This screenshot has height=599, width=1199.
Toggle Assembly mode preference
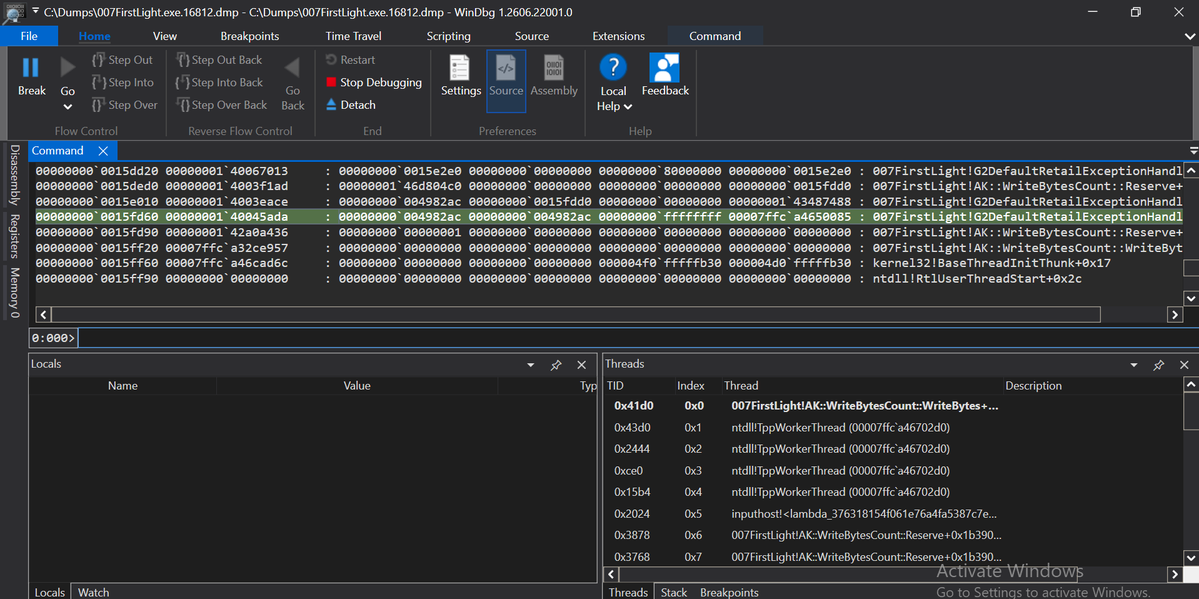(554, 76)
